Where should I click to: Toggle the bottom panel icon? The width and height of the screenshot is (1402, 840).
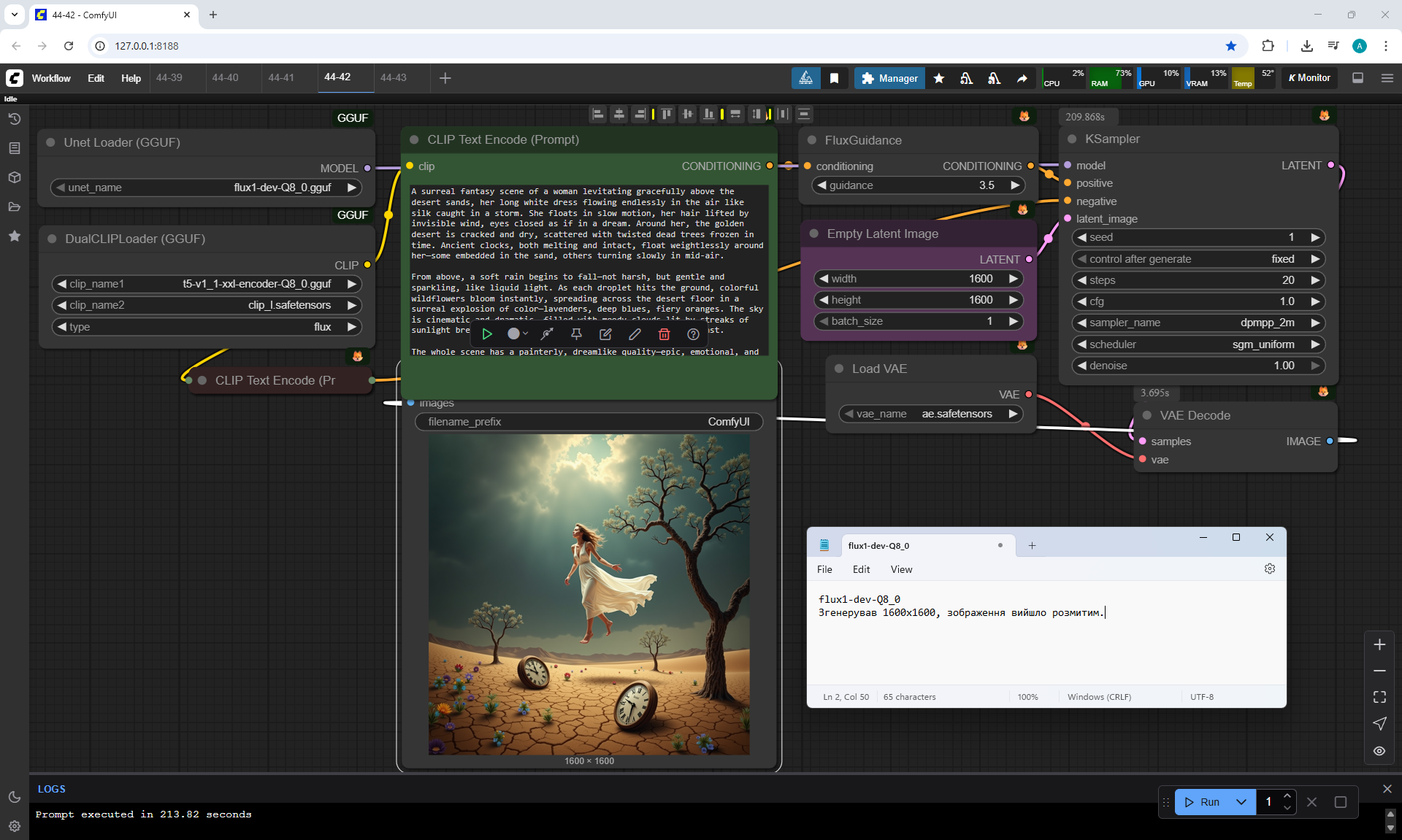[1357, 78]
